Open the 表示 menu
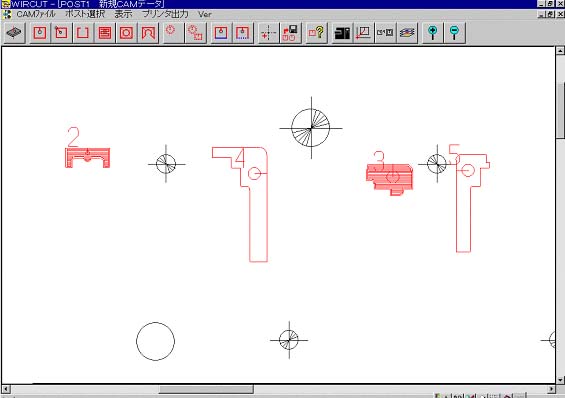This screenshot has width=565, height=398. [123, 14]
